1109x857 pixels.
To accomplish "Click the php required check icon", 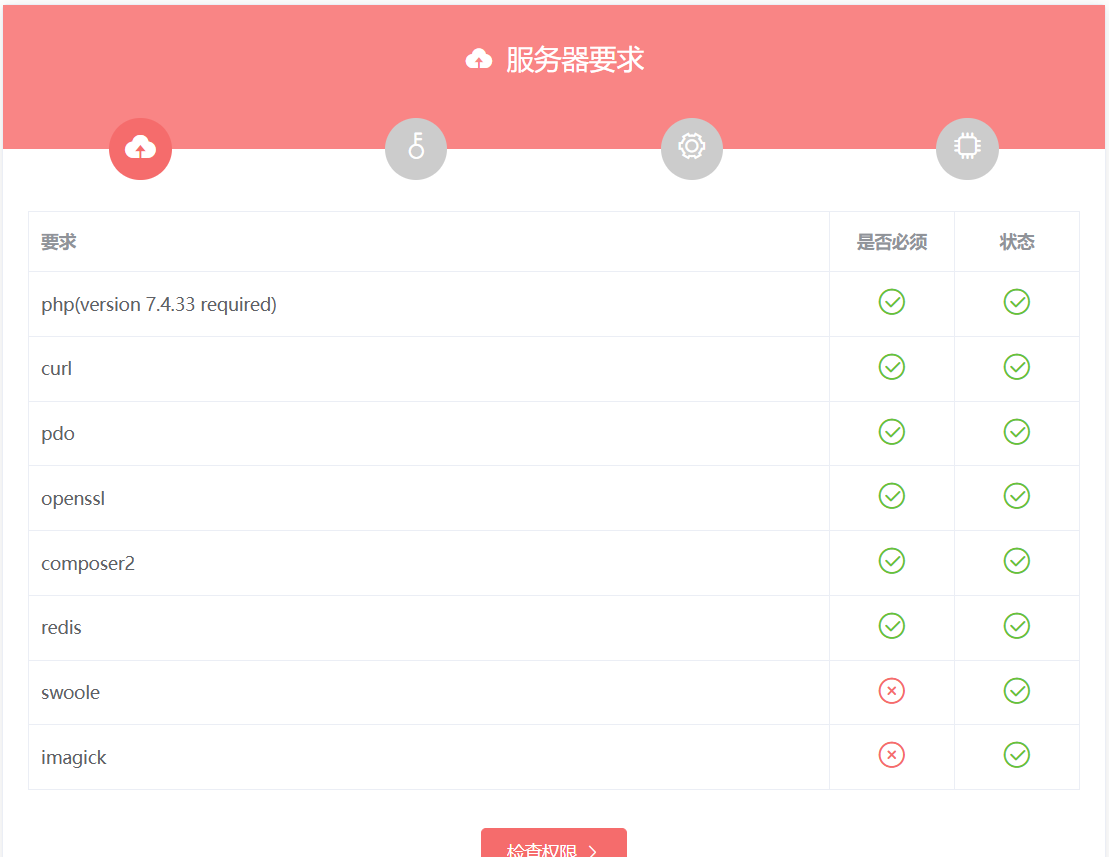I will pyautogui.click(x=891, y=302).
